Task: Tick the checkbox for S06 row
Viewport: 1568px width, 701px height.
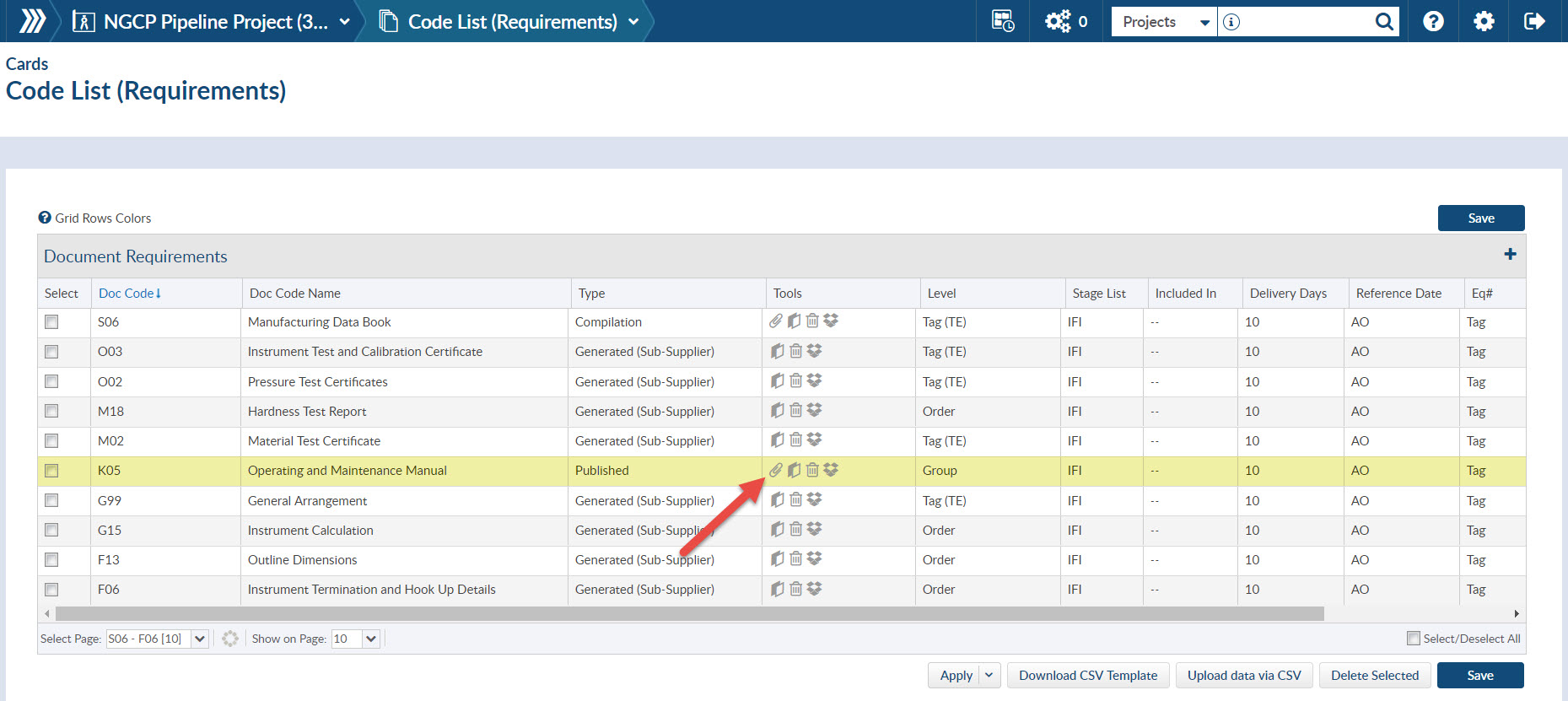Action: (52, 321)
